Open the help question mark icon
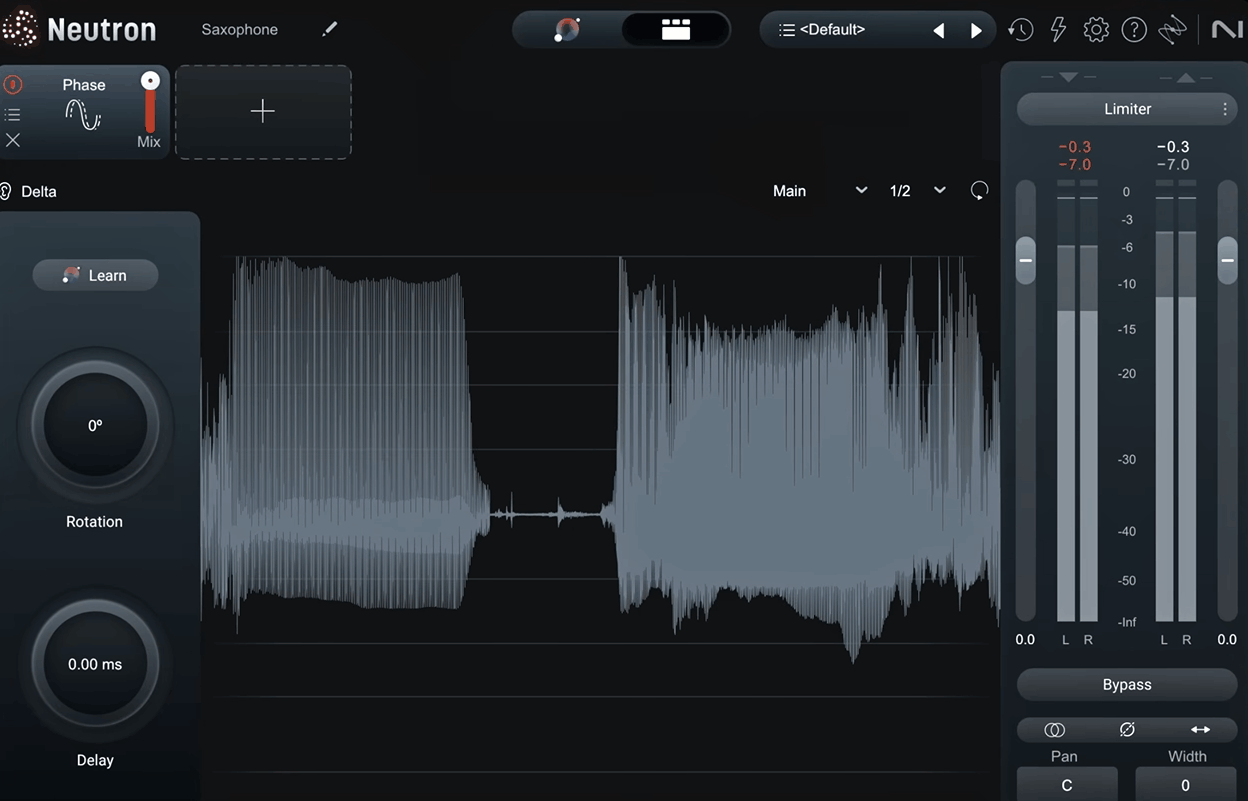The height and width of the screenshot is (801, 1248). [x=1134, y=30]
